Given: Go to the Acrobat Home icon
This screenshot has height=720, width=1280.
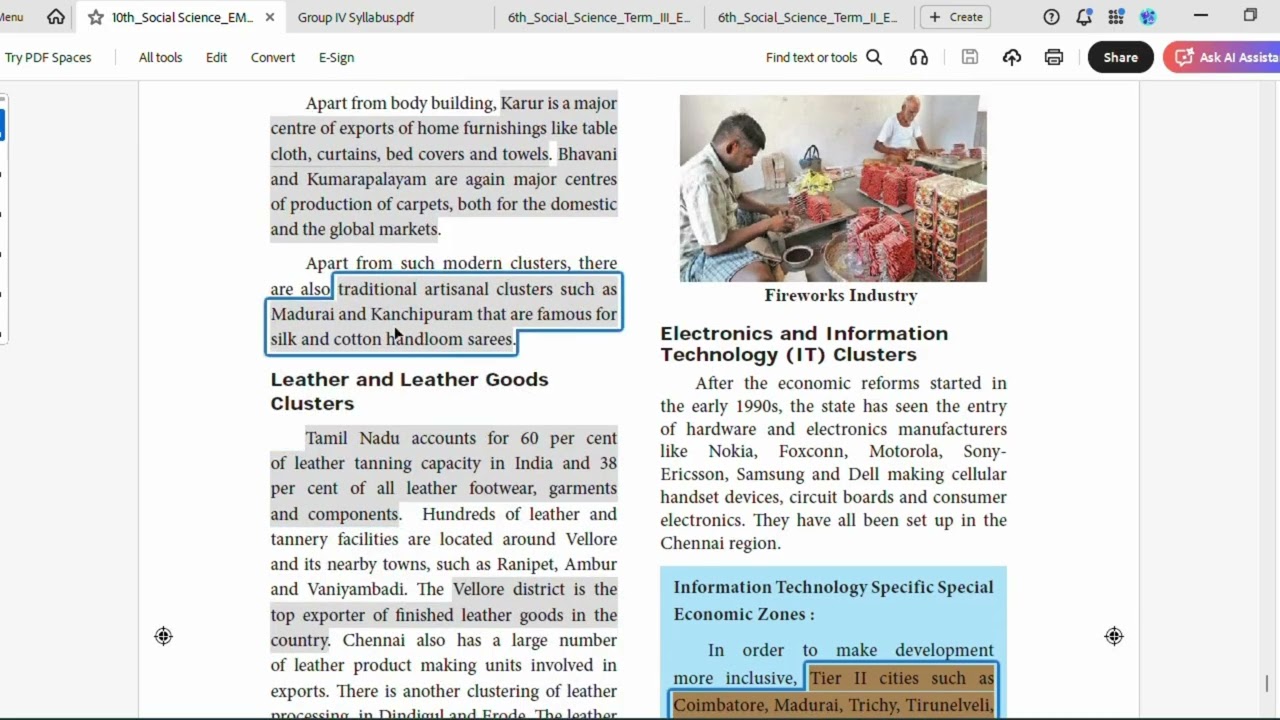Looking at the screenshot, I should 56,17.
